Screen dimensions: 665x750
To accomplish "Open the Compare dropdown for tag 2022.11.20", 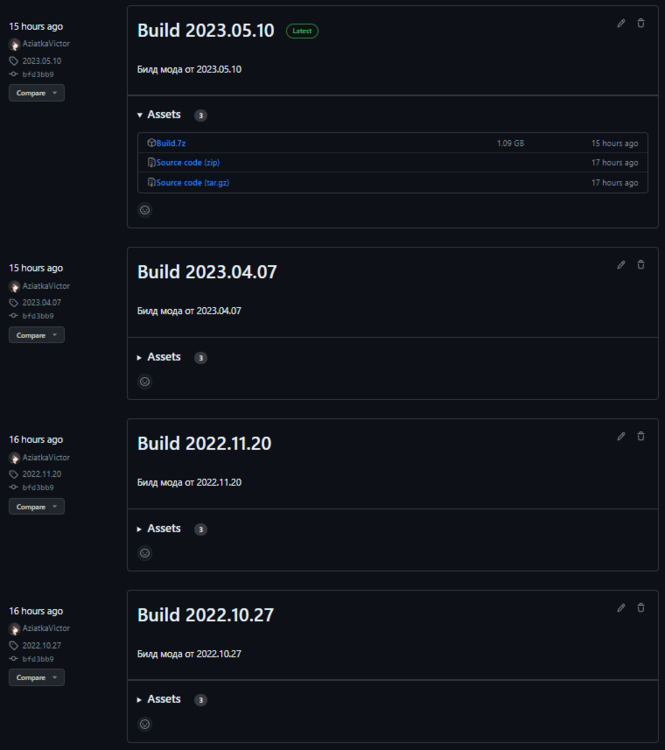I will pos(37,507).
